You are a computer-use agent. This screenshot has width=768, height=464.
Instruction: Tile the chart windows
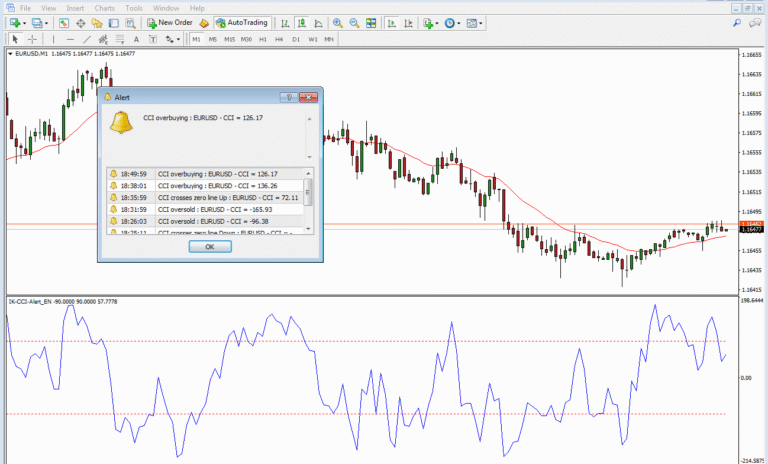tap(371, 23)
